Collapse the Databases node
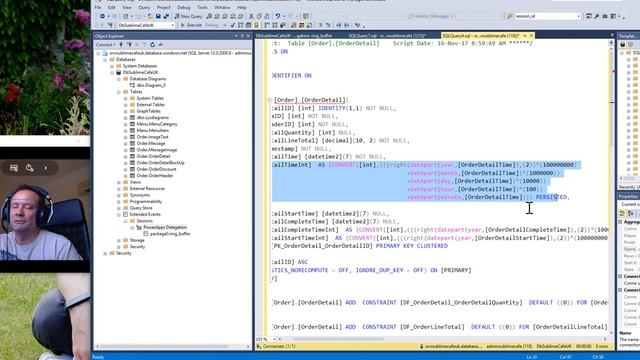 pos(105,60)
